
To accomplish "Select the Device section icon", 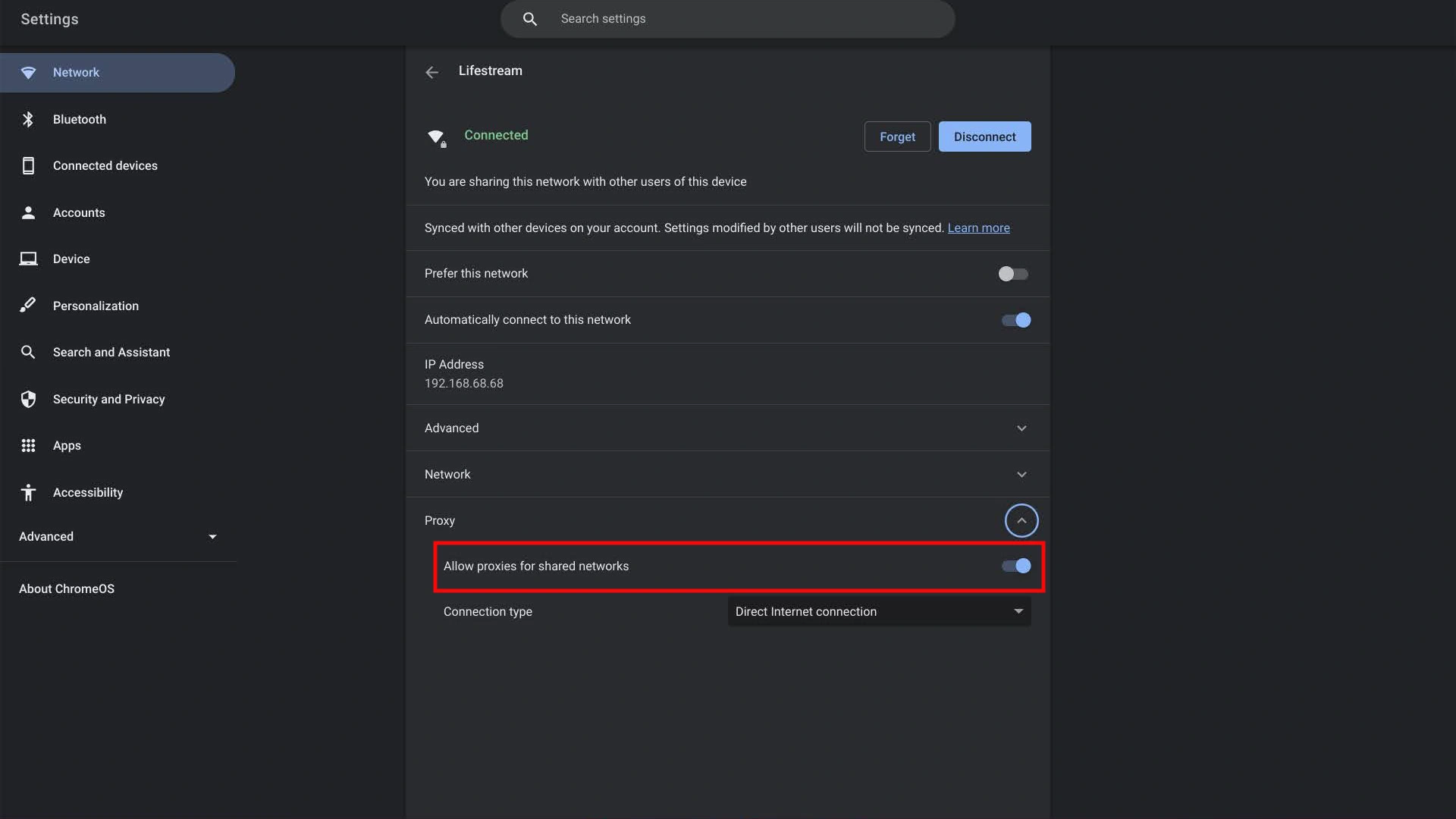I will 28,259.
